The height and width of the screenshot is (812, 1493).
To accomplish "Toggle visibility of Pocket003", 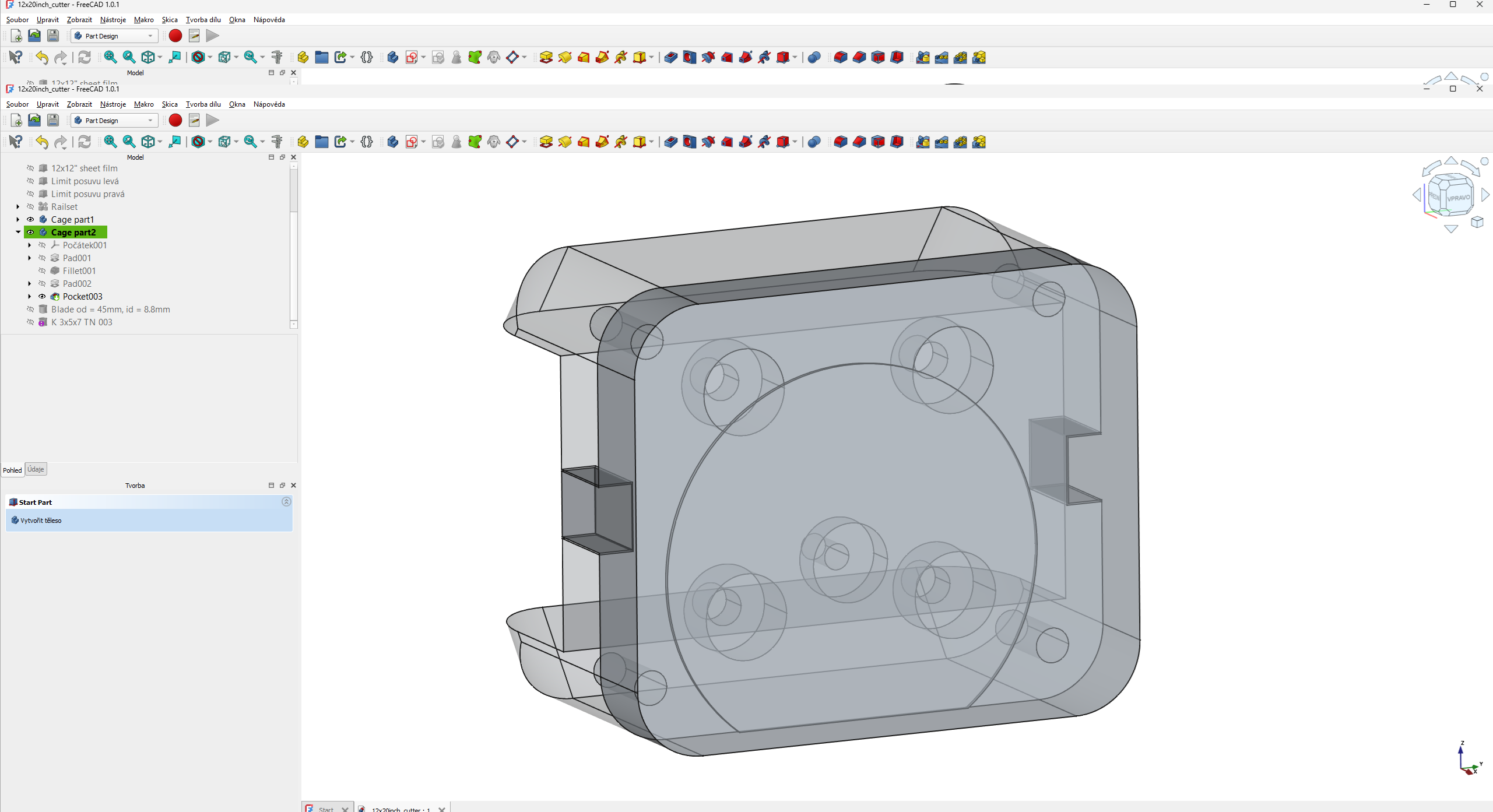I will [x=42, y=297].
